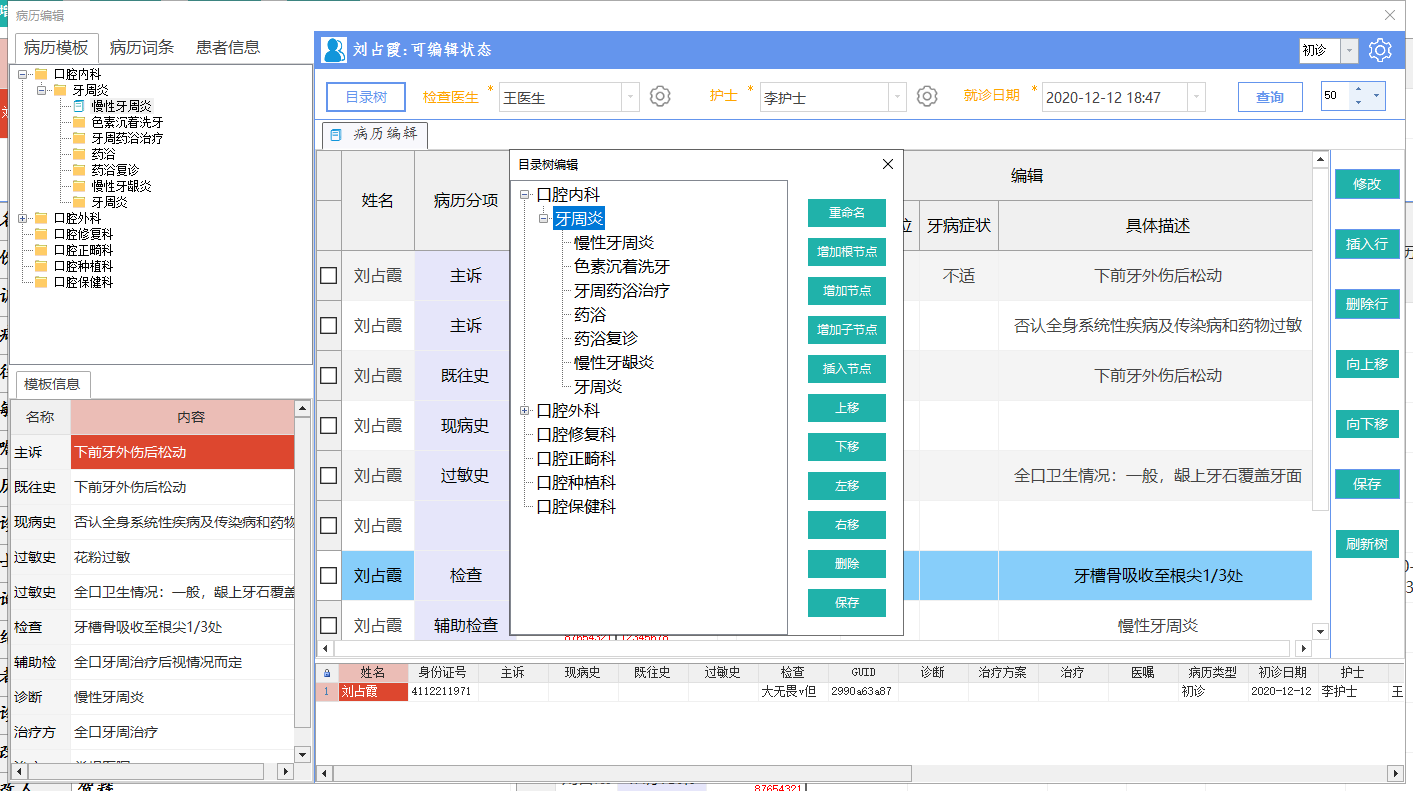
Task: Select 病历编辑 tab
Action: pos(375,134)
